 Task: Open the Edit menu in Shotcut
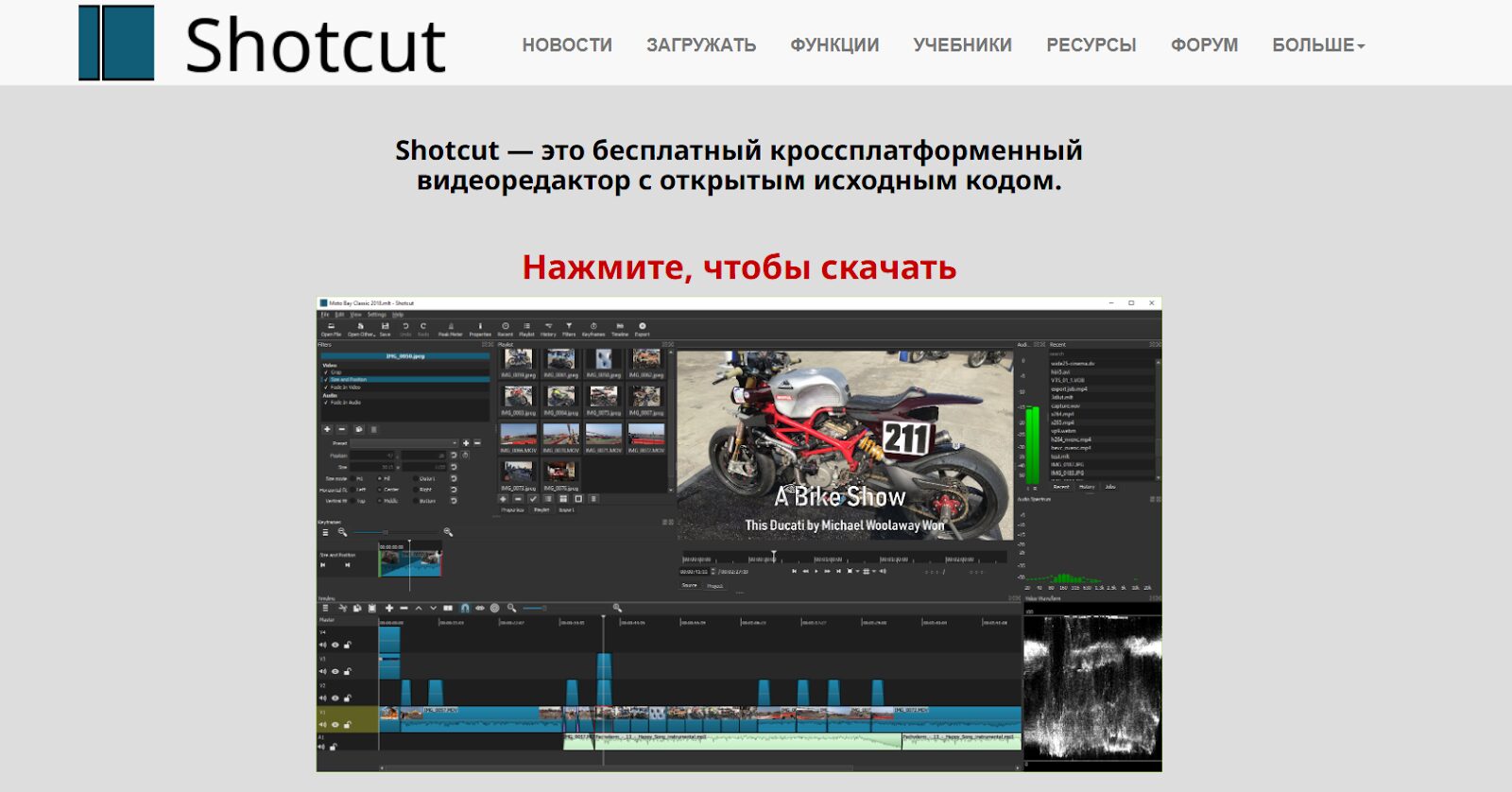click(x=339, y=315)
